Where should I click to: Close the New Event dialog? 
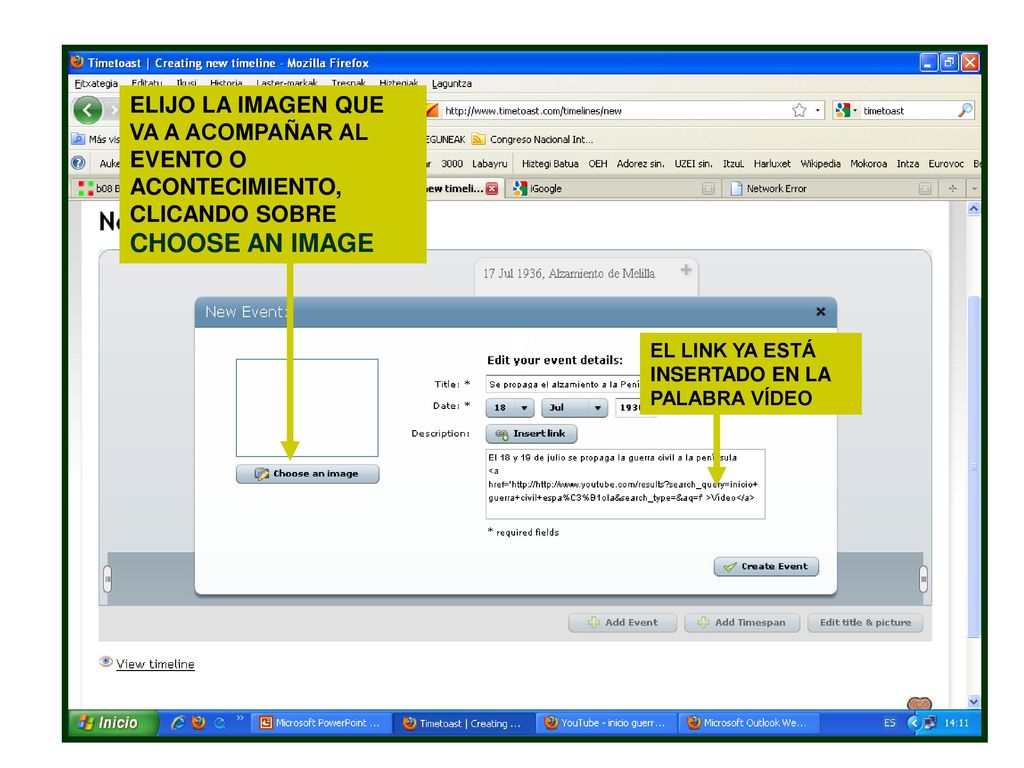coord(820,312)
